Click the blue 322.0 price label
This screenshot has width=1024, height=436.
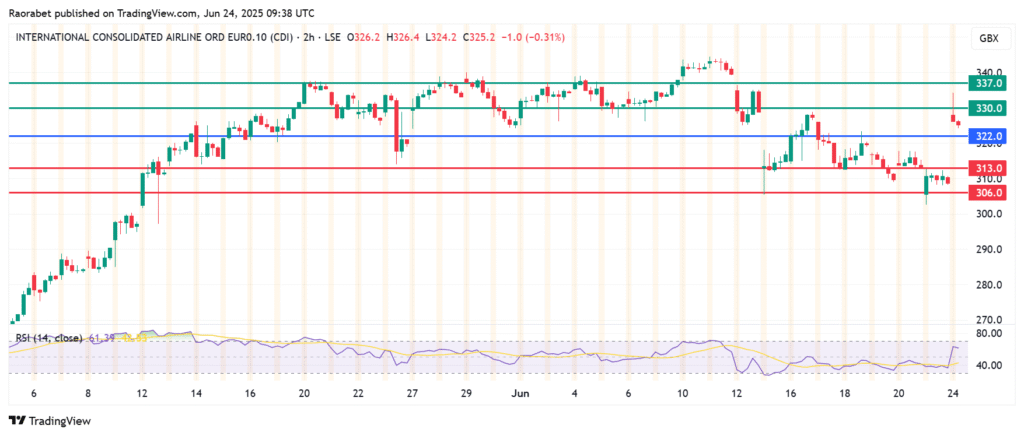click(988, 136)
